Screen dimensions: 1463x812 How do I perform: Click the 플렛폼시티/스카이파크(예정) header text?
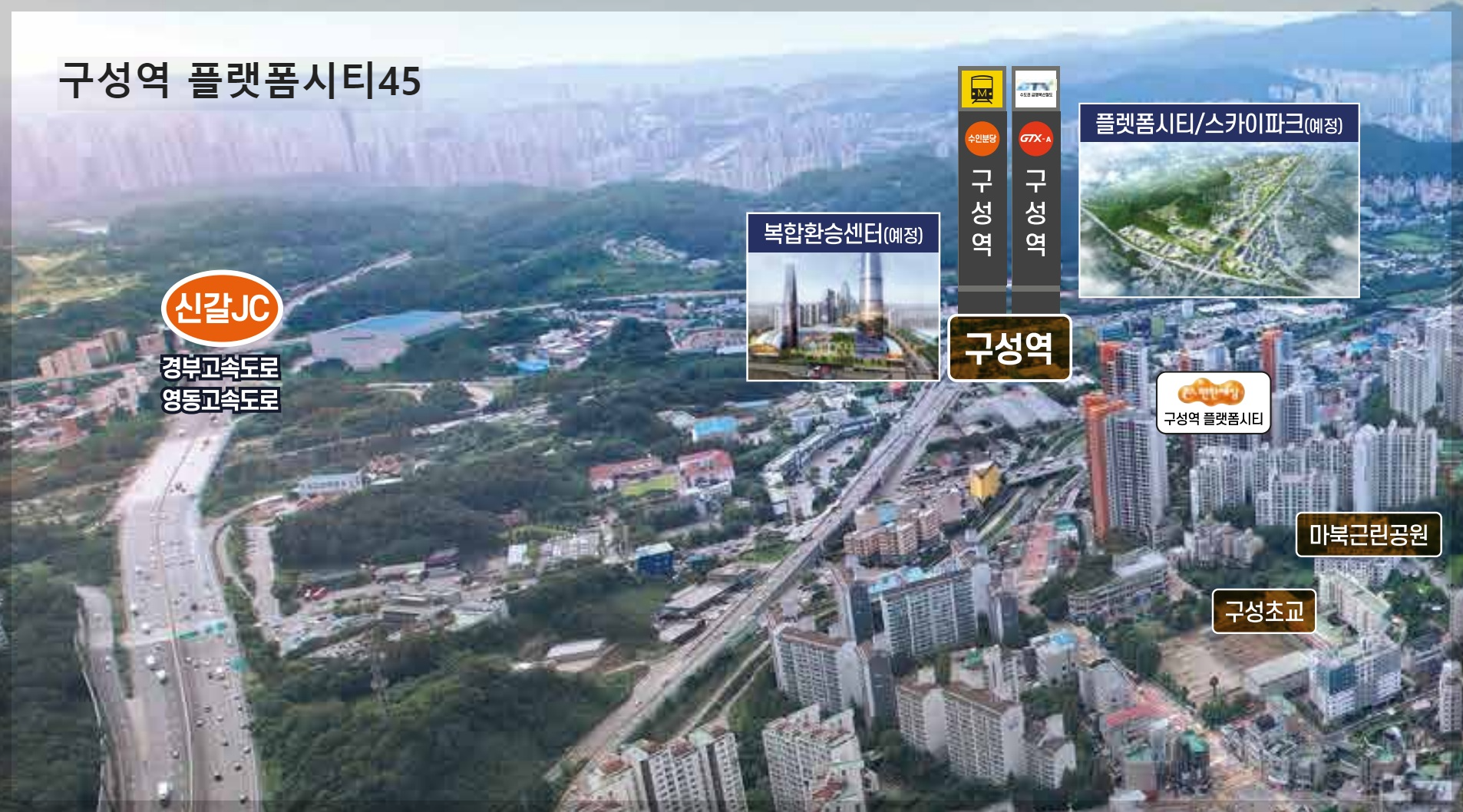tap(1219, 124)
